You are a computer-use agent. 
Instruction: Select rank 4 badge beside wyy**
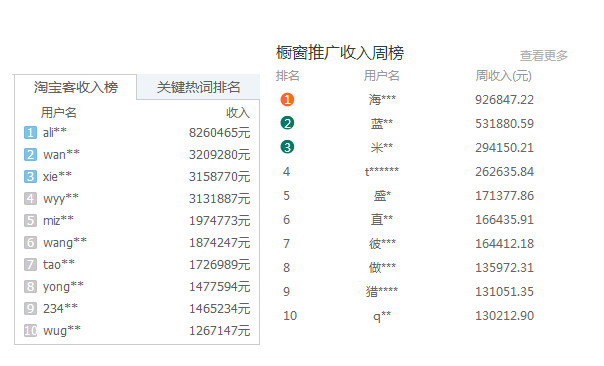point(30,198)
